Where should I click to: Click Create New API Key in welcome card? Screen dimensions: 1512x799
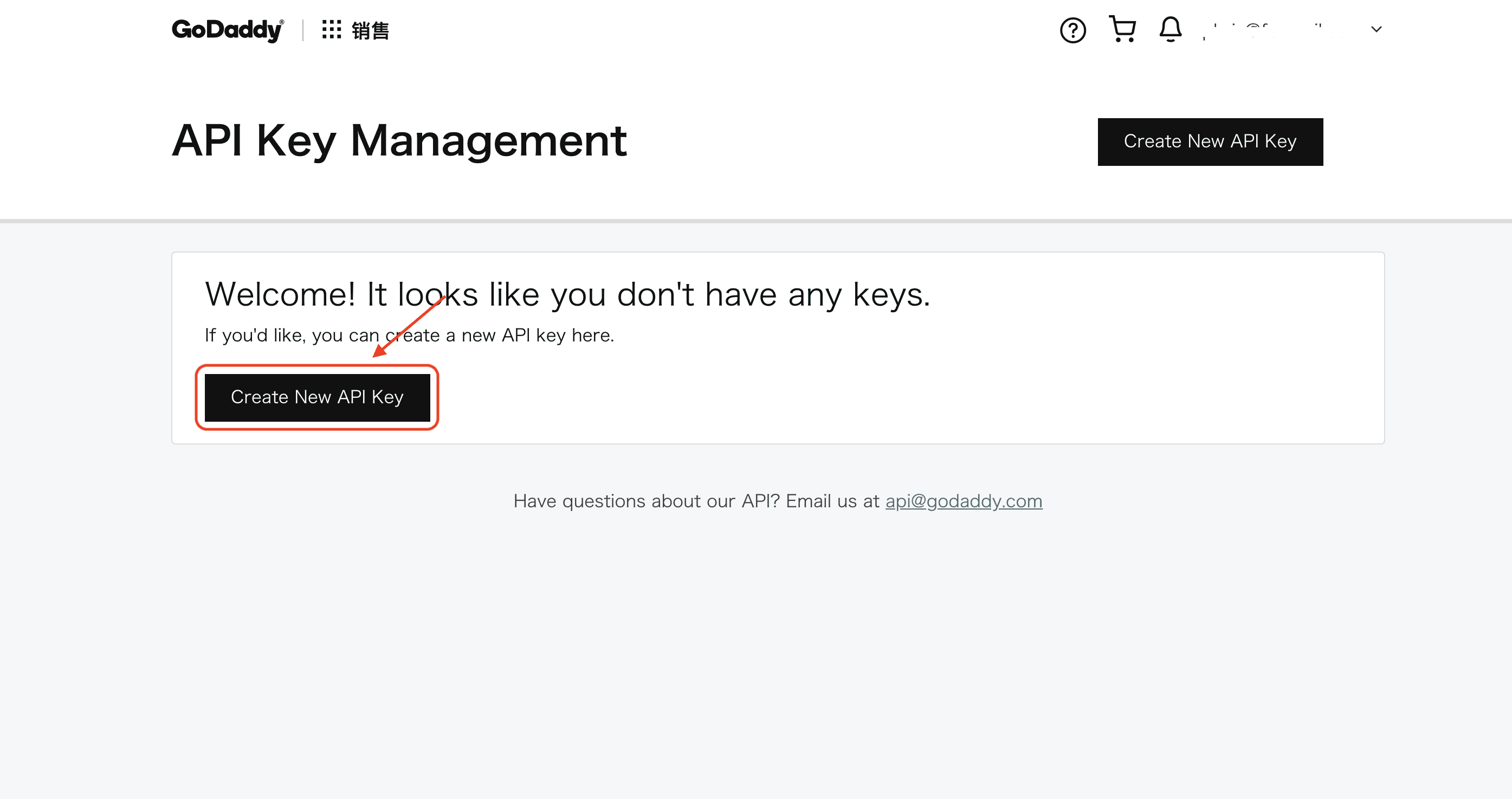317,397
